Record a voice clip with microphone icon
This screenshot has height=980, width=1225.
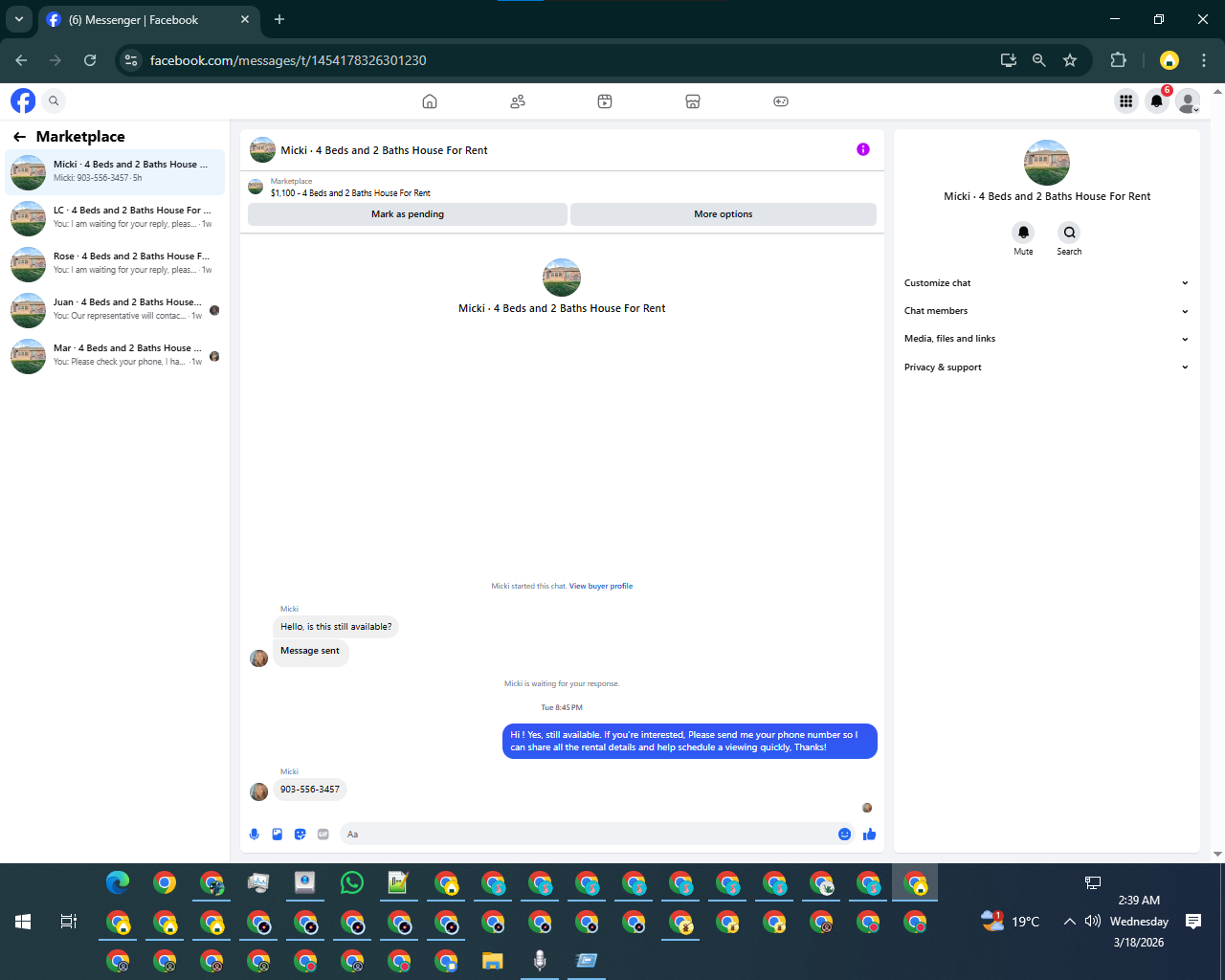pos(254,835)
